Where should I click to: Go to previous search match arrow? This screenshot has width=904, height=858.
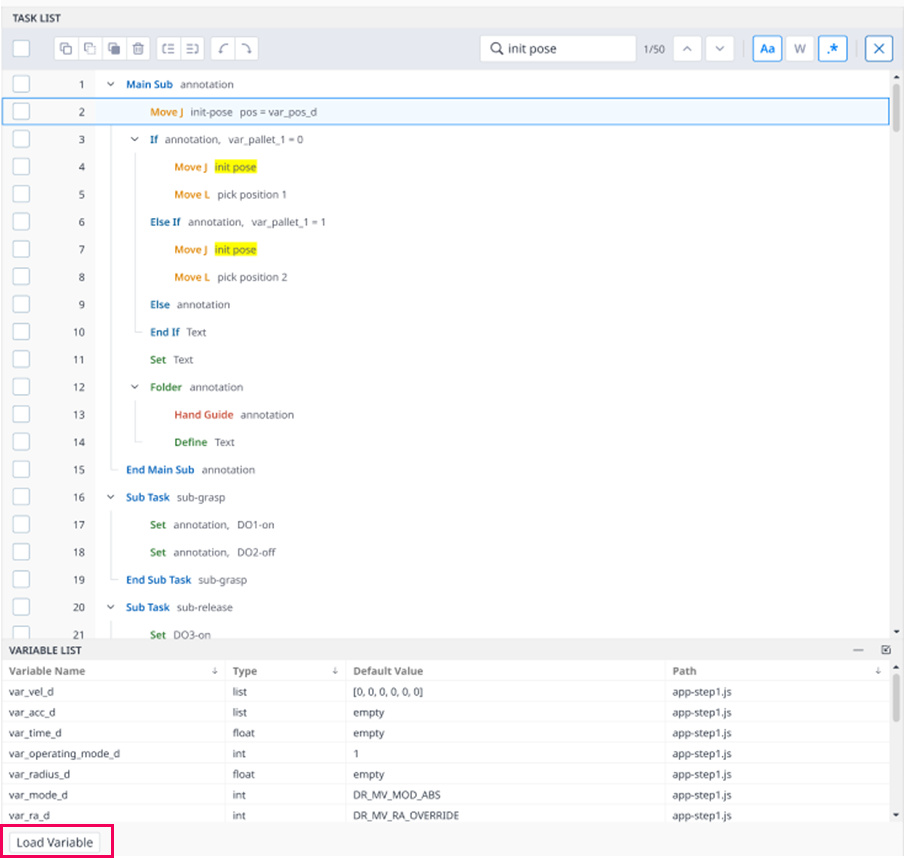pos(687,48)
